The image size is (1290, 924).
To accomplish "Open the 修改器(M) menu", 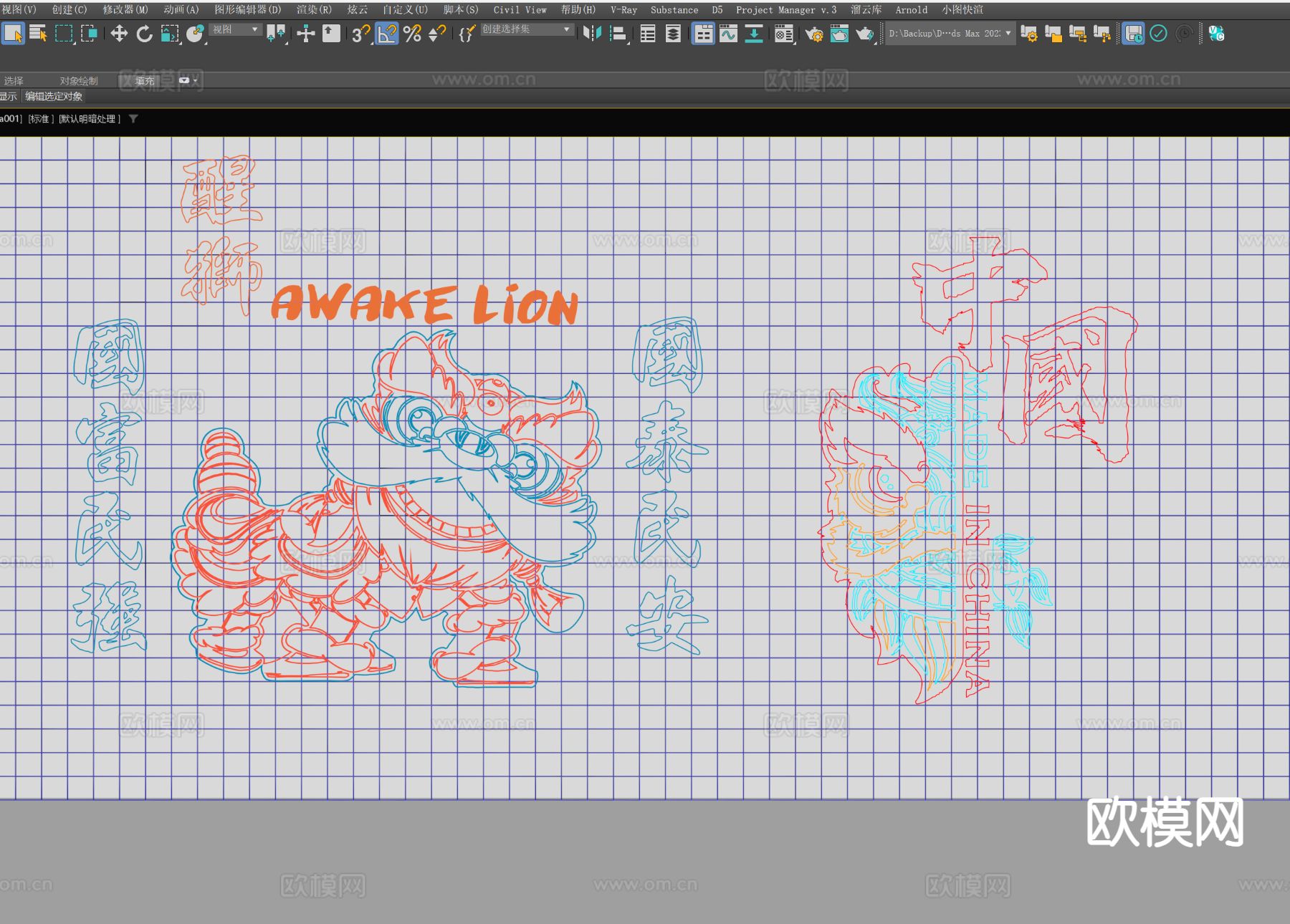I will coord(125,9).
